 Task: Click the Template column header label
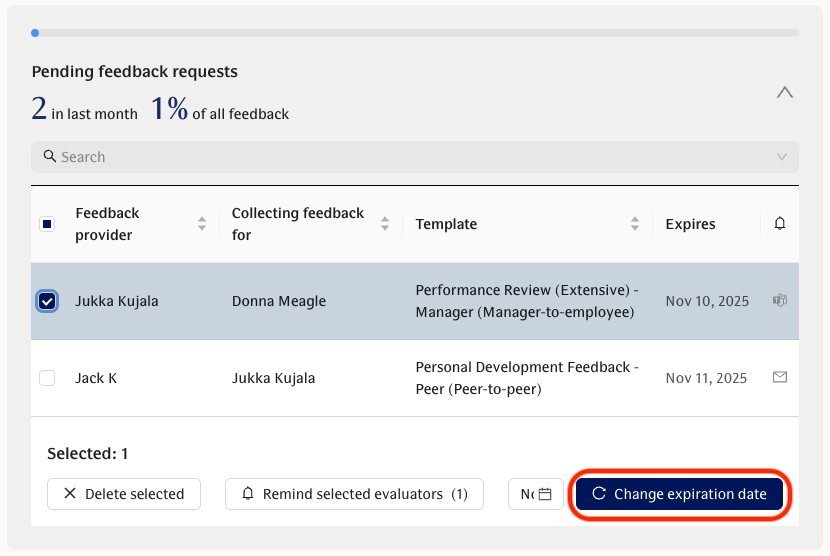click(x=446, y=224)
